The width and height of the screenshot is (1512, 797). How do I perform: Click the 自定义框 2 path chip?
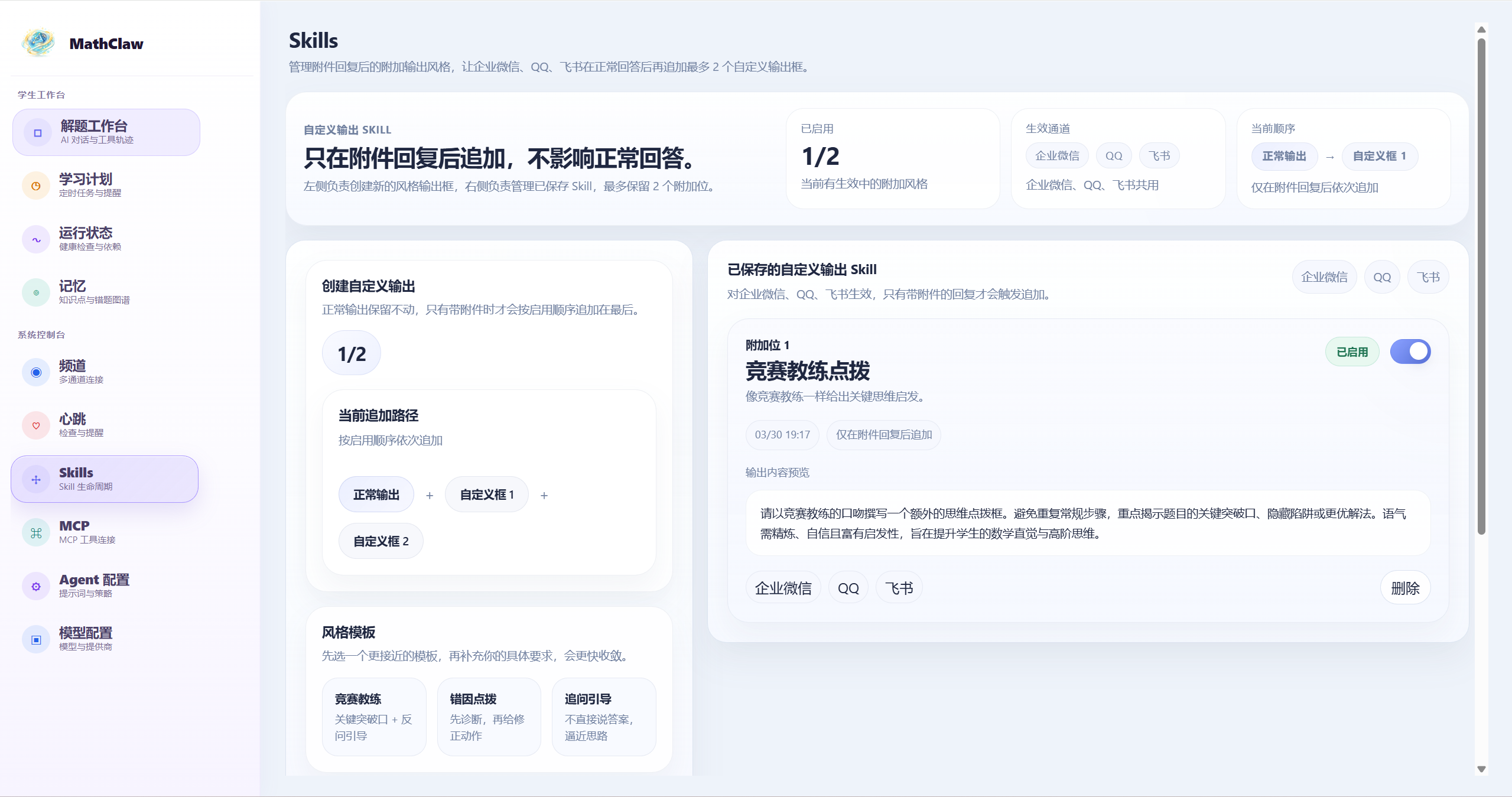pos(381,541)
